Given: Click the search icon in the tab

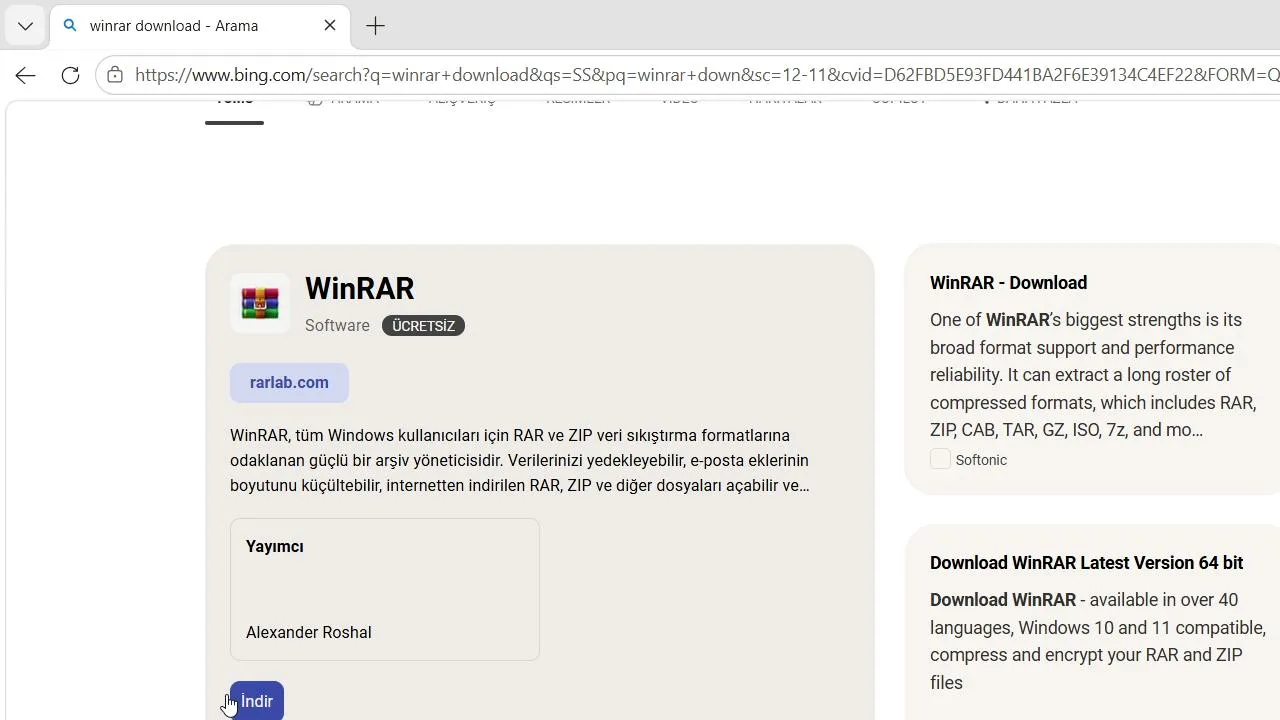Looking at the screenshot, I should tap(70, 26).
